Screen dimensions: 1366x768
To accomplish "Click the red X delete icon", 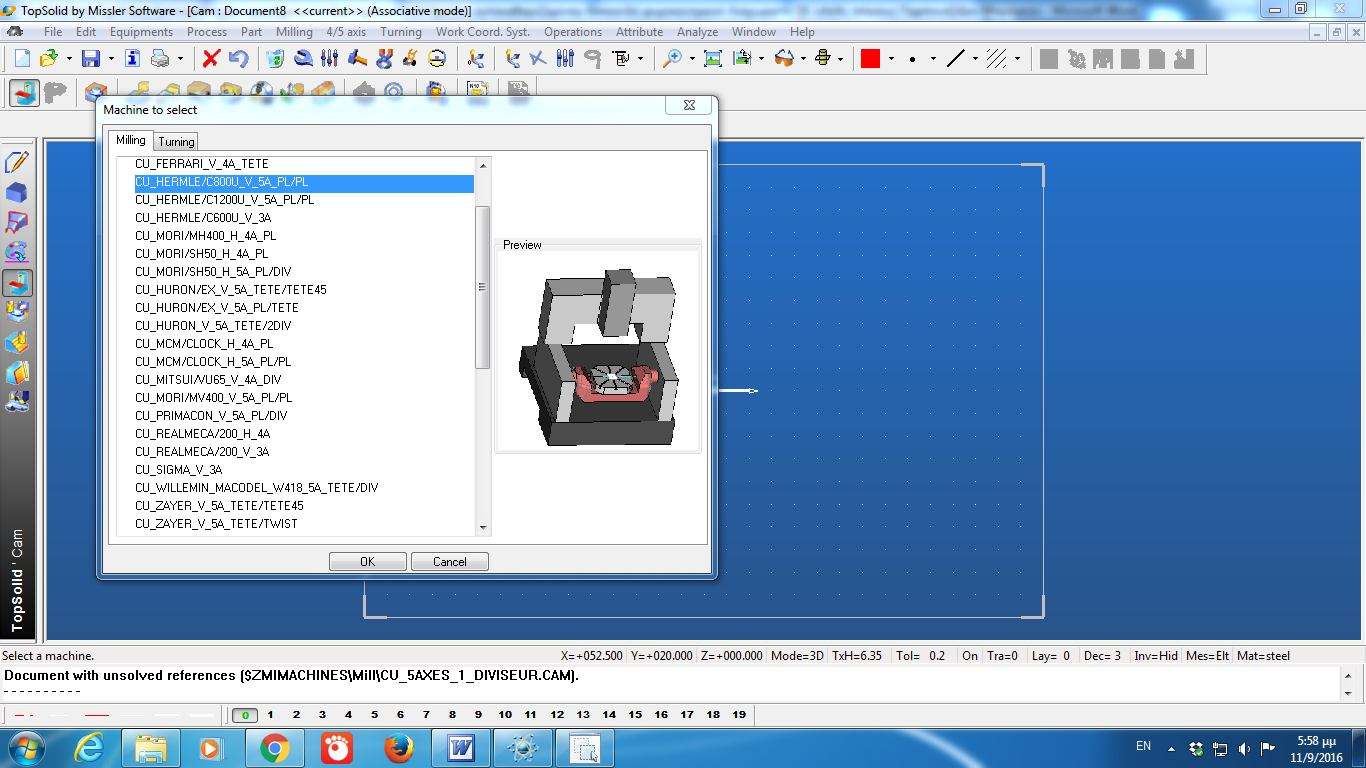I will click(x=211, y=59).
